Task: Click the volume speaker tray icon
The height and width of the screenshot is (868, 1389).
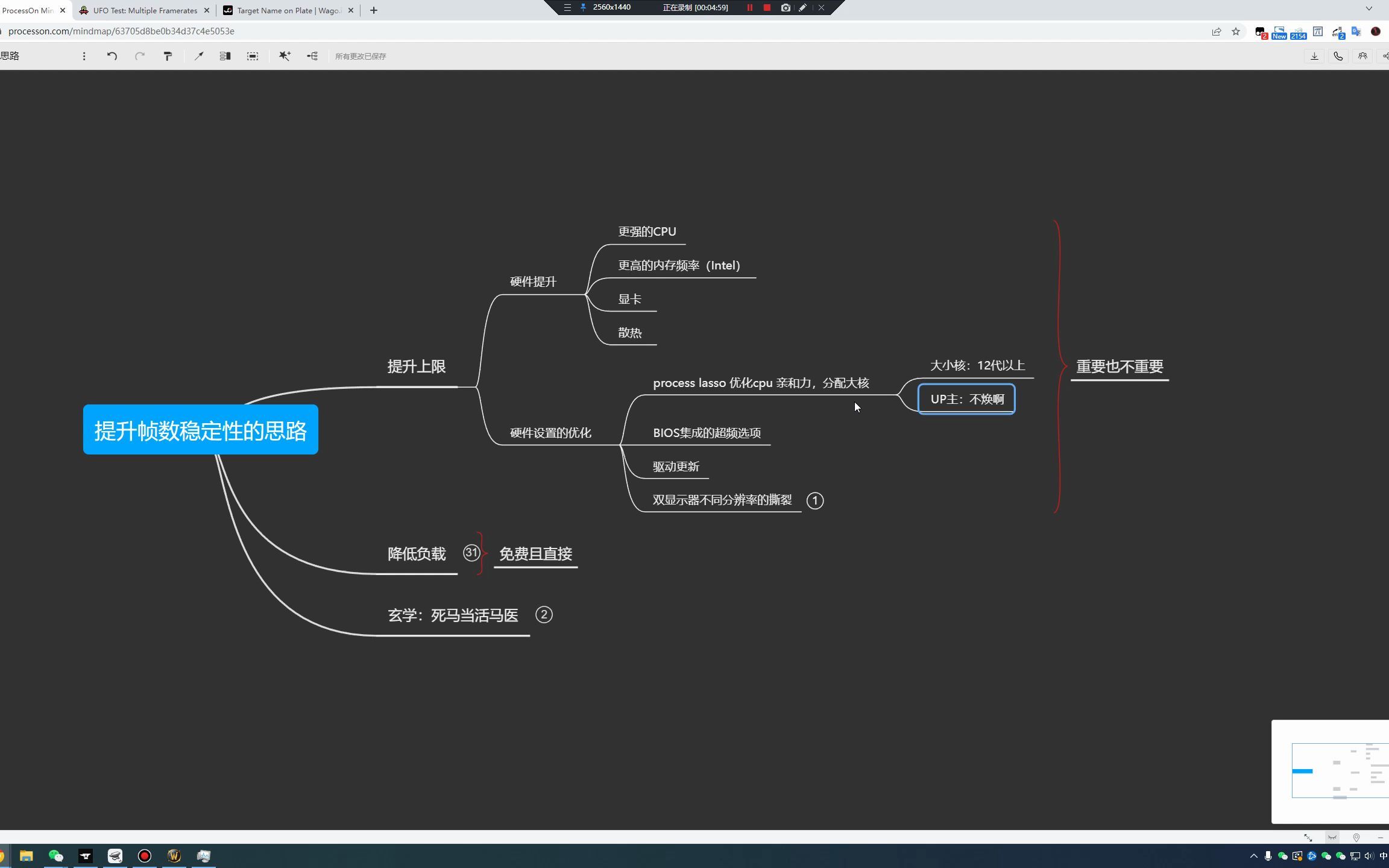Action: pyautogui.click(x=1369, y=856)
